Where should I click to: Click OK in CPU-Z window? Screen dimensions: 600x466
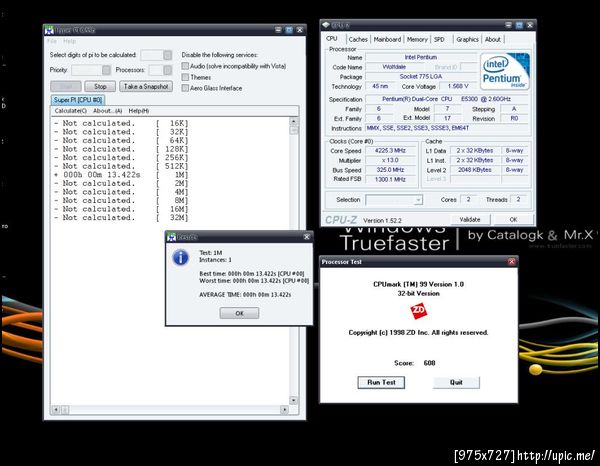coord(513,220)
